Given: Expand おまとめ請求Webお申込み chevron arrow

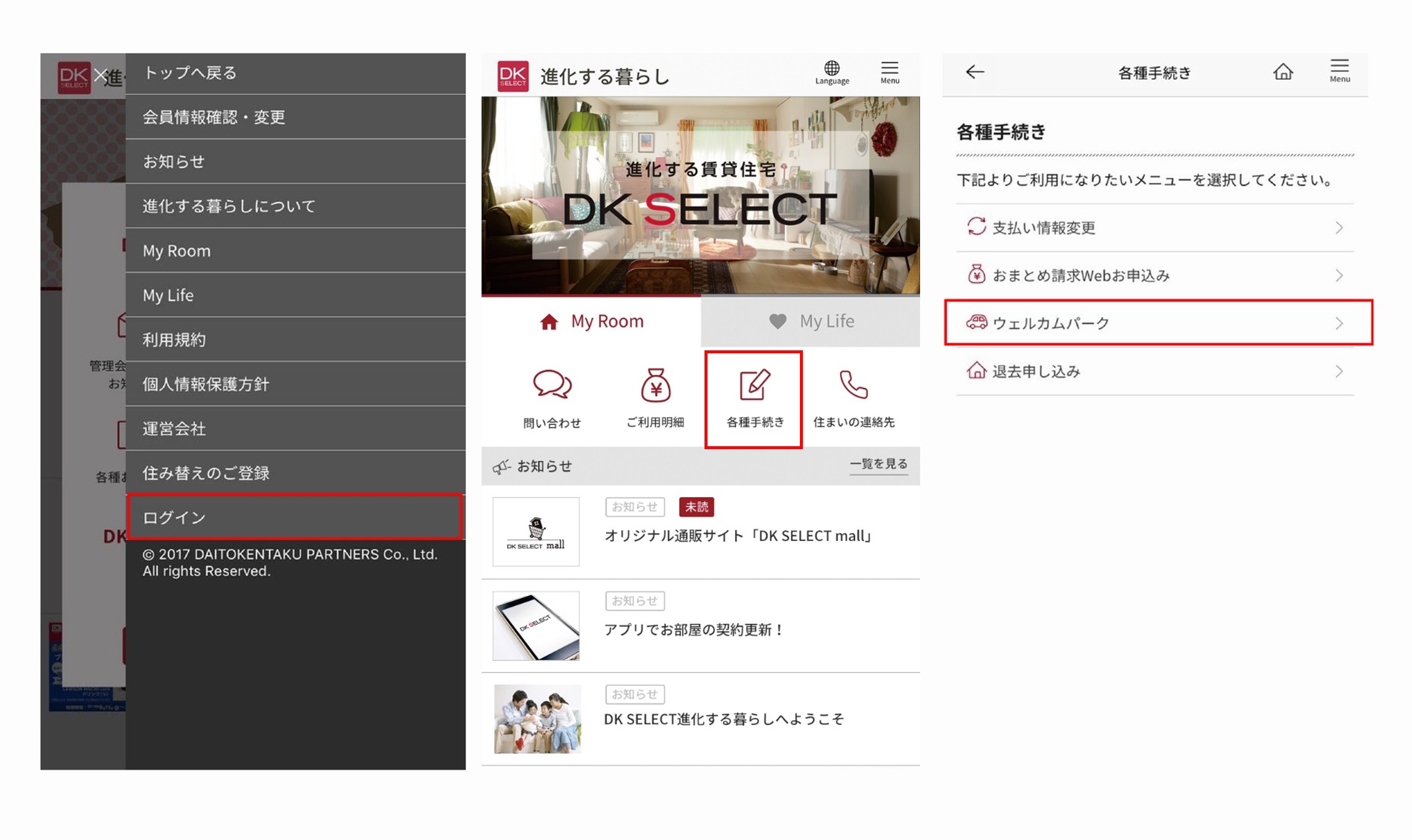Looking at the screenshot, I should tap(1339, 276).
